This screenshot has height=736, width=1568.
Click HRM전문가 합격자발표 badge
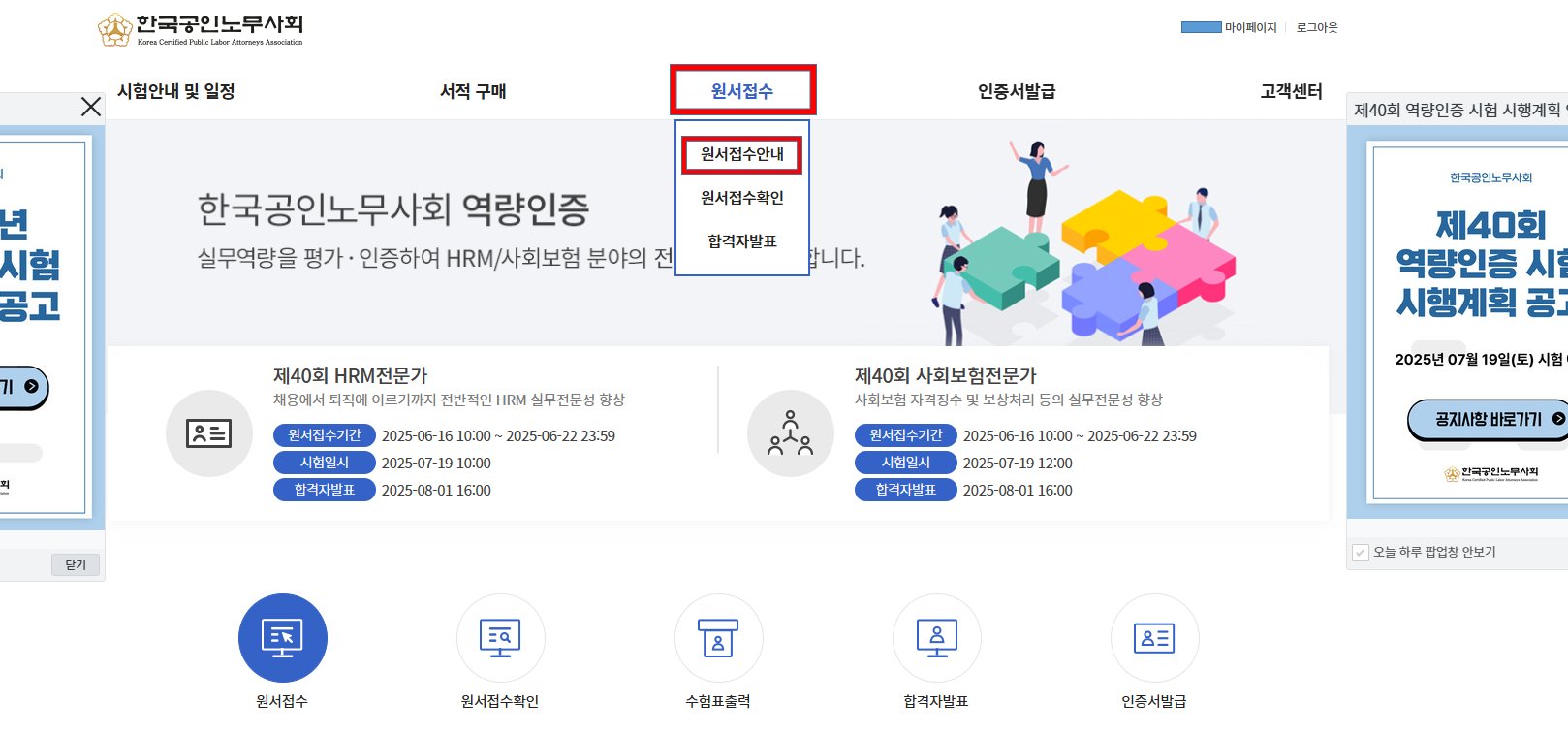point(325,491)
